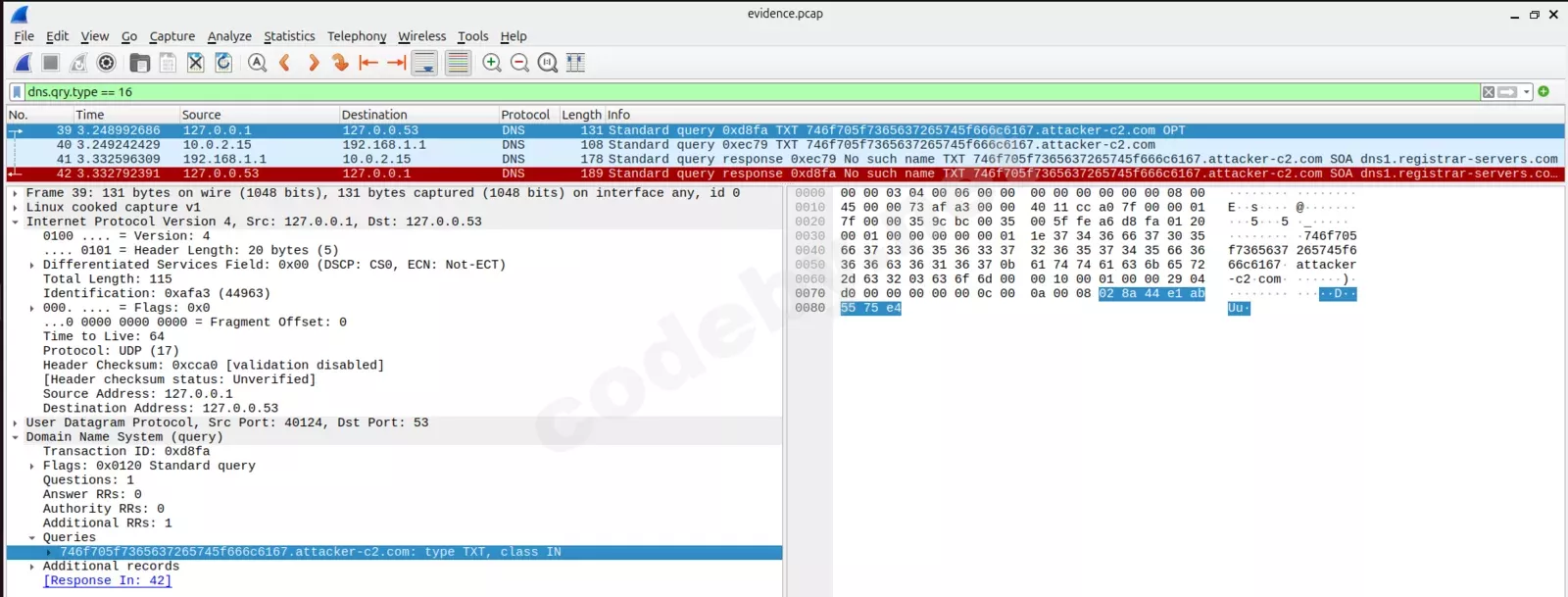This screenshot has height=597, width=1568.
Task: Open the Analyze menu
Action: click(x=229, y=36)
